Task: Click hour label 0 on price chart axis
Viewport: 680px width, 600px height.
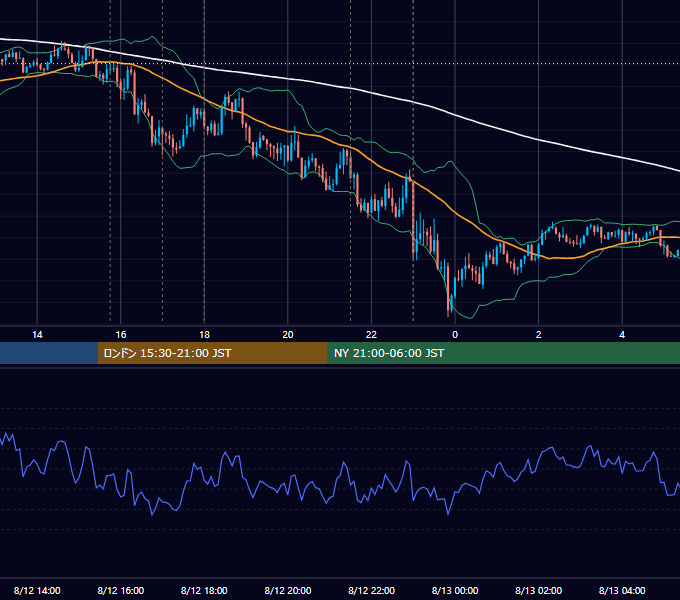Action: click(x=455, y=335)
